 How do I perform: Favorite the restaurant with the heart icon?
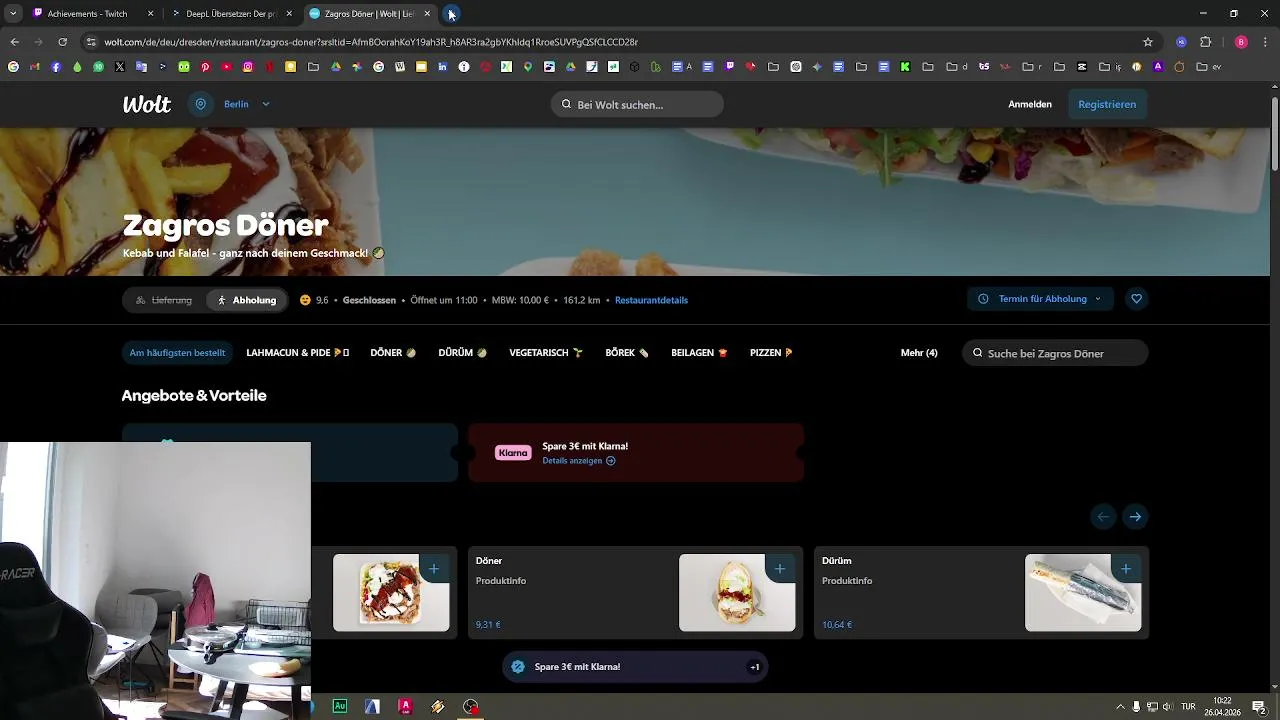(1136, 299)
